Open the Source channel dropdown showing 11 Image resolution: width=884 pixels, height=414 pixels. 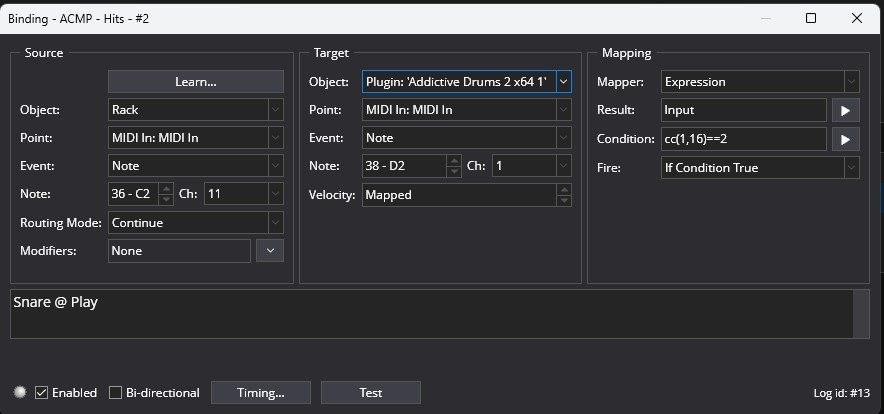pos(244,194)
